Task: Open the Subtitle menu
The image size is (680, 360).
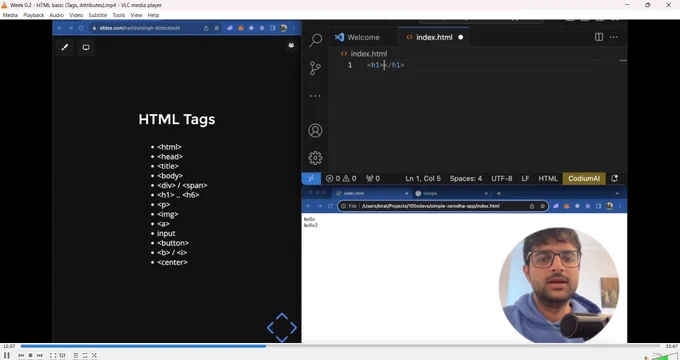Action: click(x=98, y=15)
